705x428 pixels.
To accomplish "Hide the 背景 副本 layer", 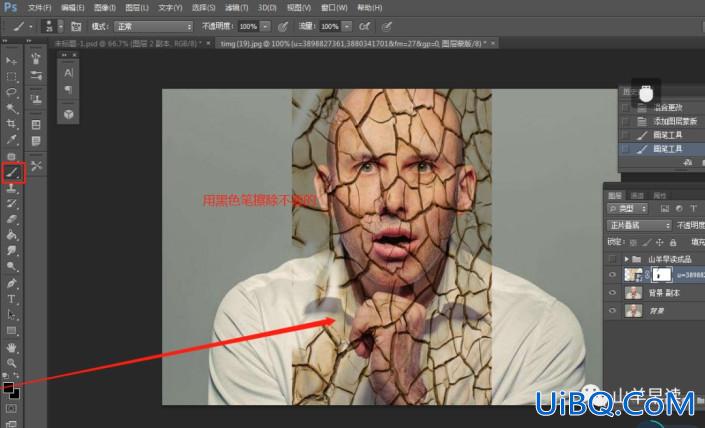I will click(x=612, y=293).
